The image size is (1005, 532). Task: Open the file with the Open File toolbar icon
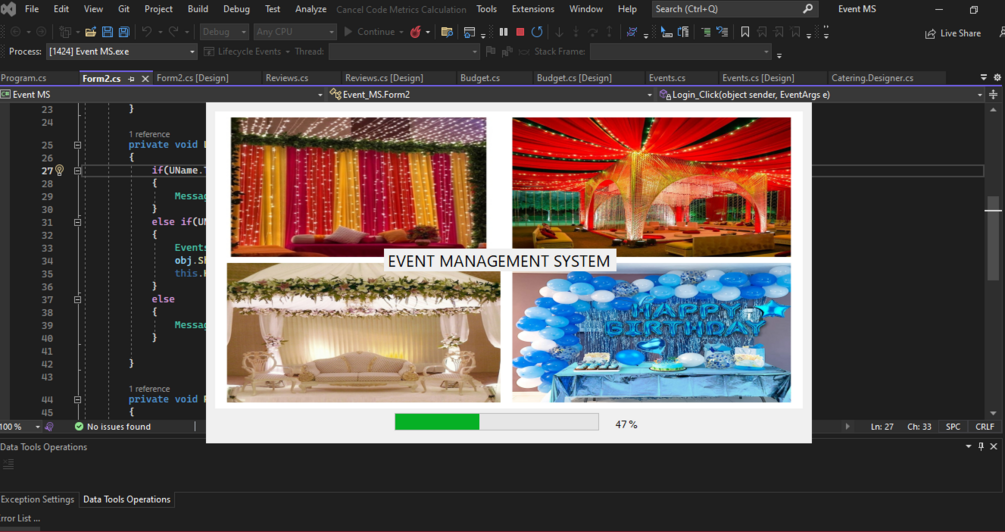(x=90, y=32)
